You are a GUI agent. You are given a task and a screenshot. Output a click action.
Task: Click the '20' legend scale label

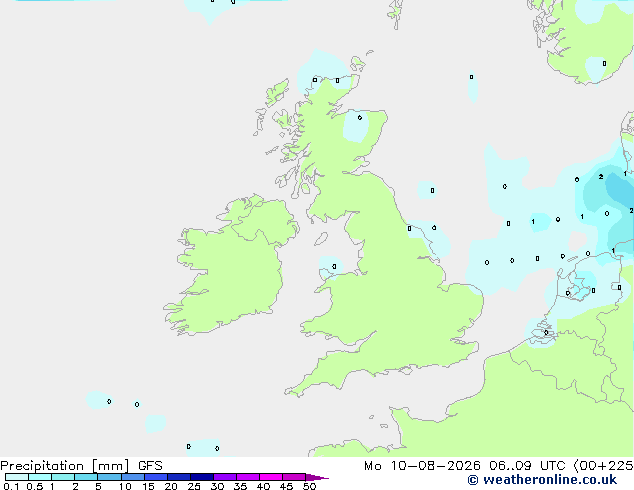(171, 486)
